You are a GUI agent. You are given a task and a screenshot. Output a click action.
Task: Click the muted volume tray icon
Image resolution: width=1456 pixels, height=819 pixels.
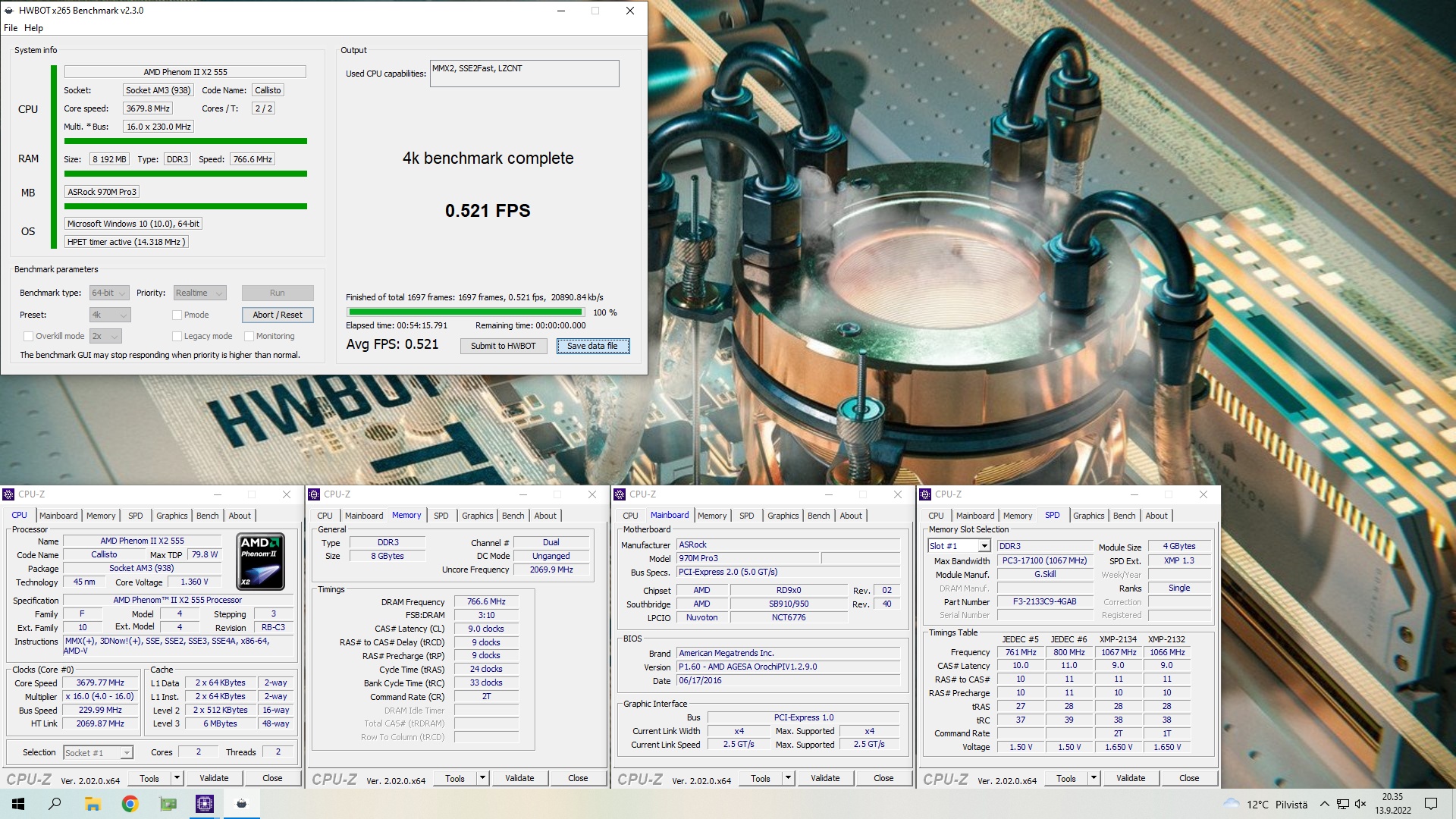1360,804
